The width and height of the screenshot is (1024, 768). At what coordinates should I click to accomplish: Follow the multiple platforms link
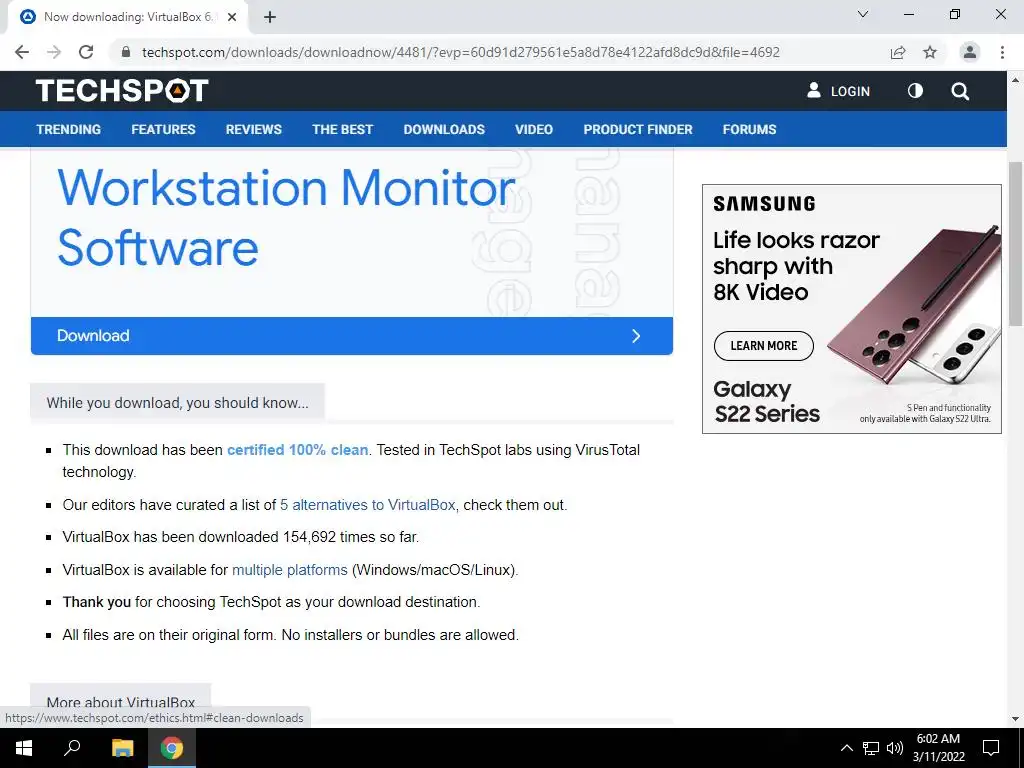[x=289, y=569]
